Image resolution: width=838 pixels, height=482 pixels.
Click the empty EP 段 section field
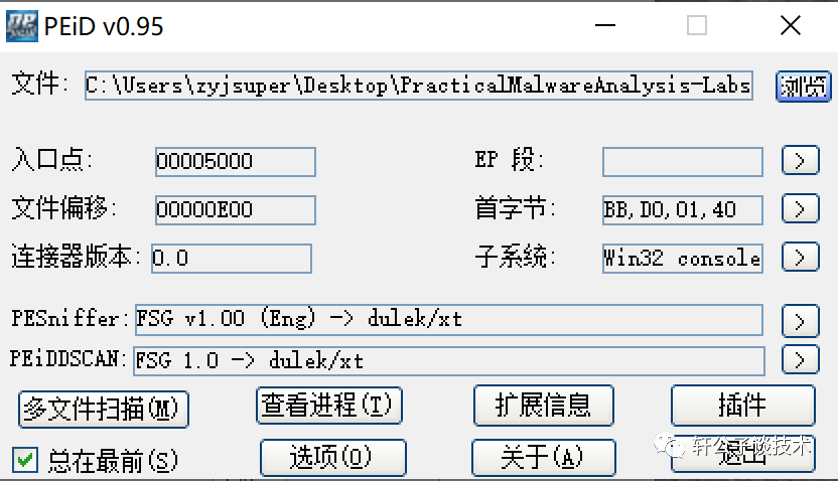682,162
